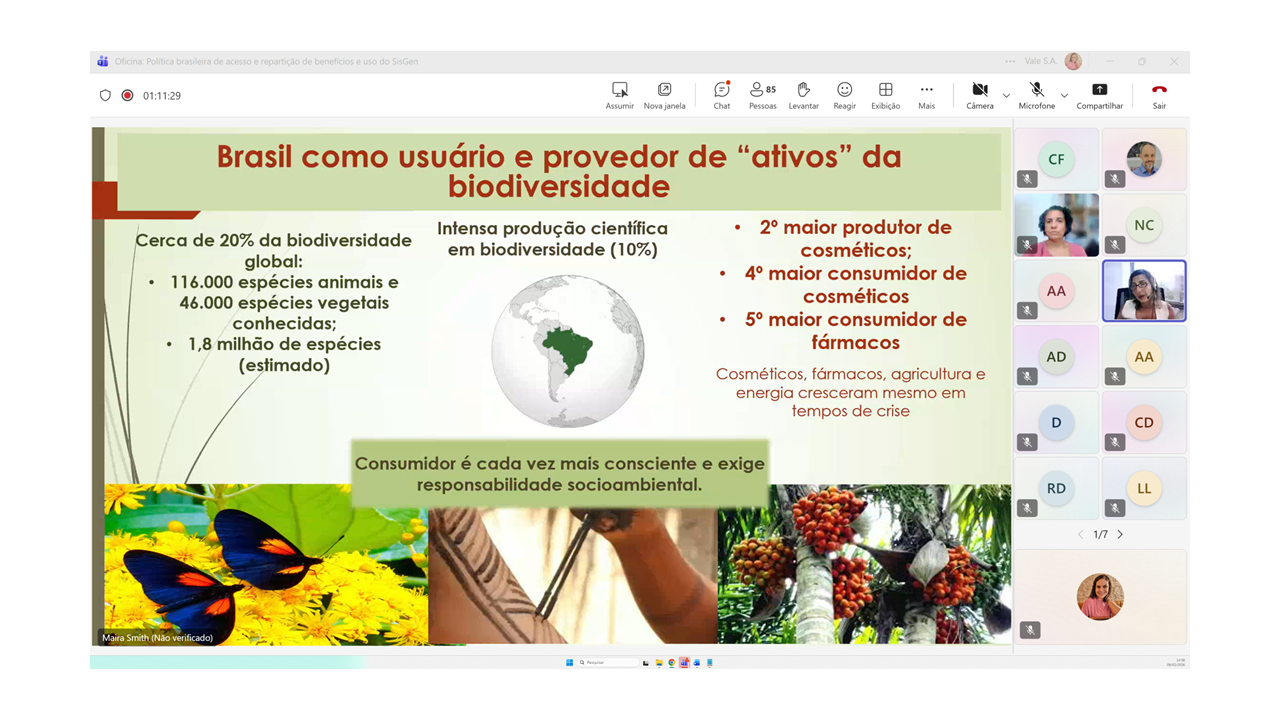Click muted mic icon on LL tile
The image size is (1280, 720).
tap(1115, 508)
